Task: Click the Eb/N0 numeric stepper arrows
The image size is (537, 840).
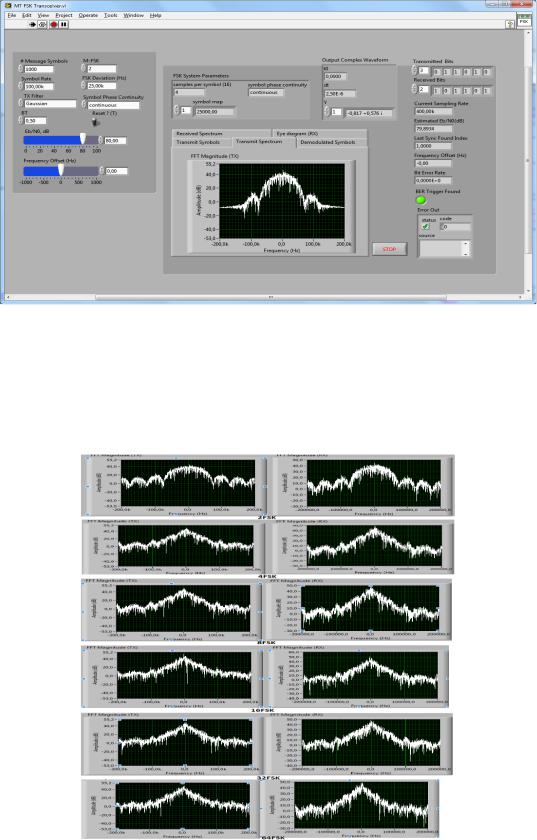Action: [x=101, y=140]
